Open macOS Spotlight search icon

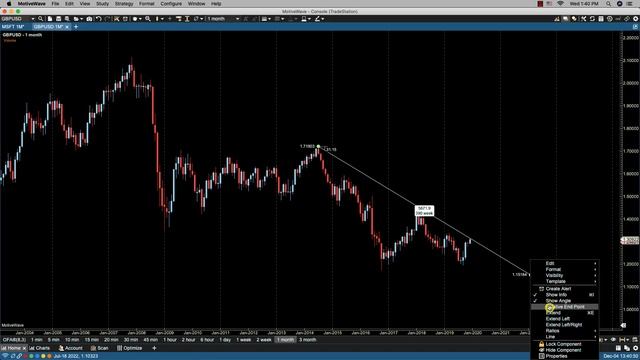pos(609,4)
